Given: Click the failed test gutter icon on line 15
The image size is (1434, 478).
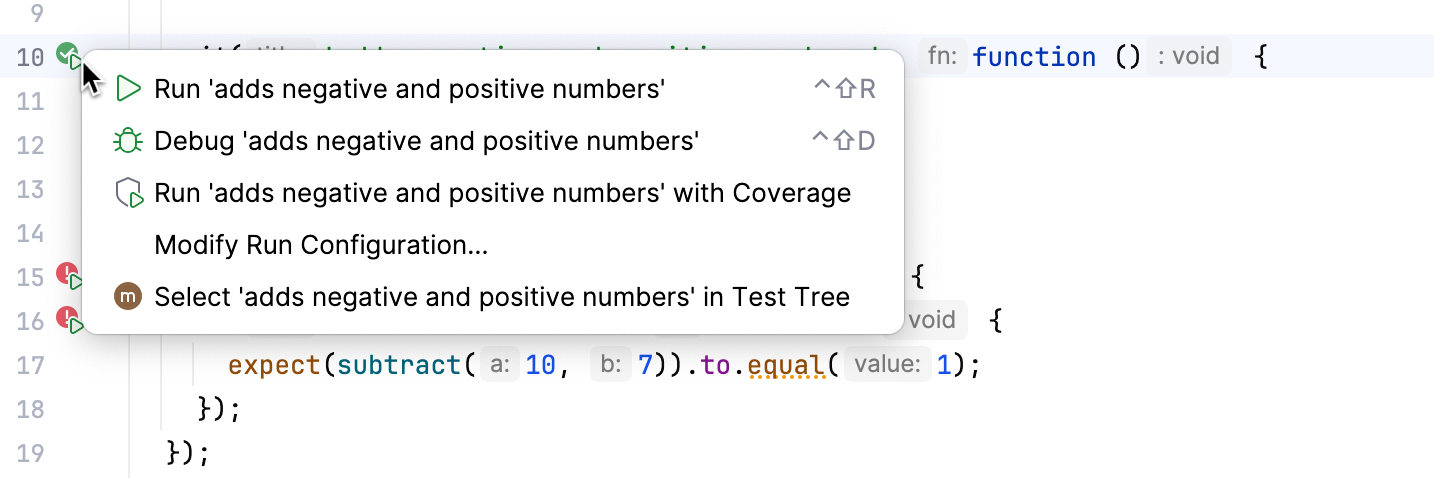Looking at the screenshot, I should (x=68, y=275).
